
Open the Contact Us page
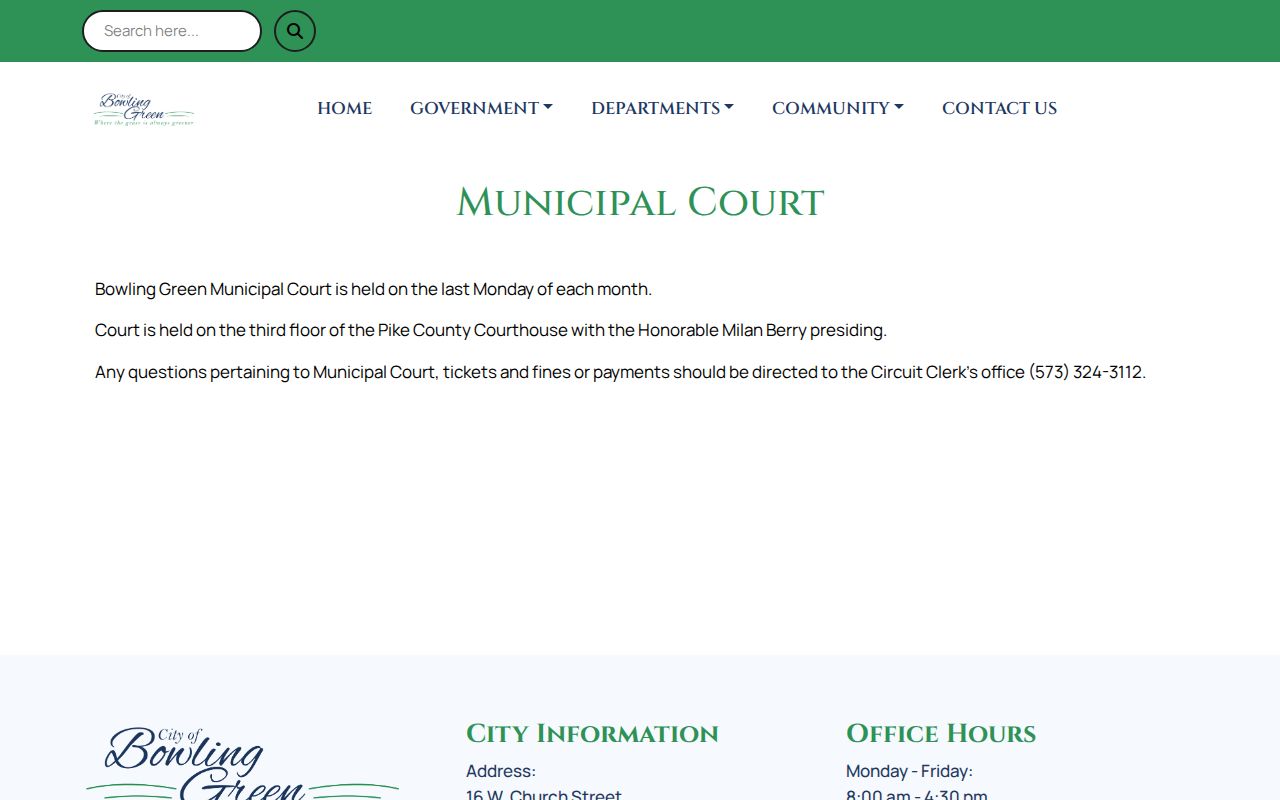[x=999, y=108]
